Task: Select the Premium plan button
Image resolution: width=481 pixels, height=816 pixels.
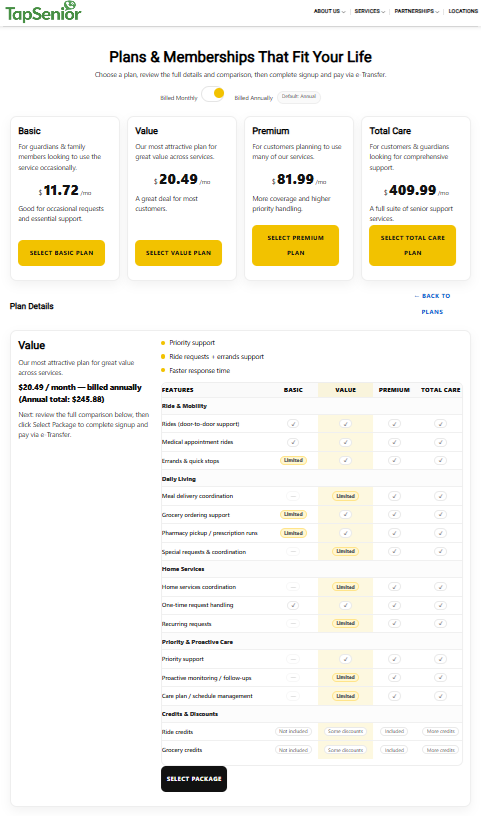Action: point(296,245)
